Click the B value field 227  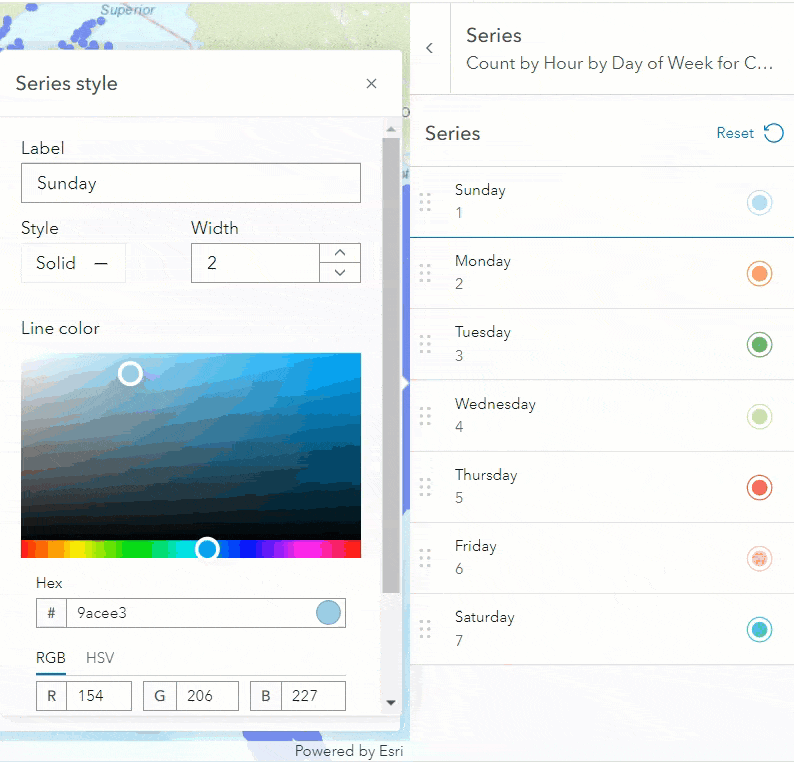[x=313, y=696]
